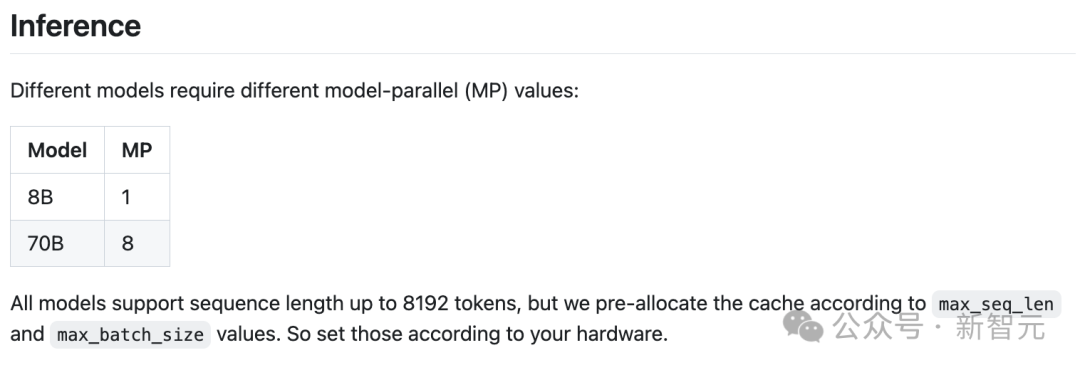Click the WeChat logo icon in watermark
Screen dimensions: 1080x370
[x=803, y=327]
